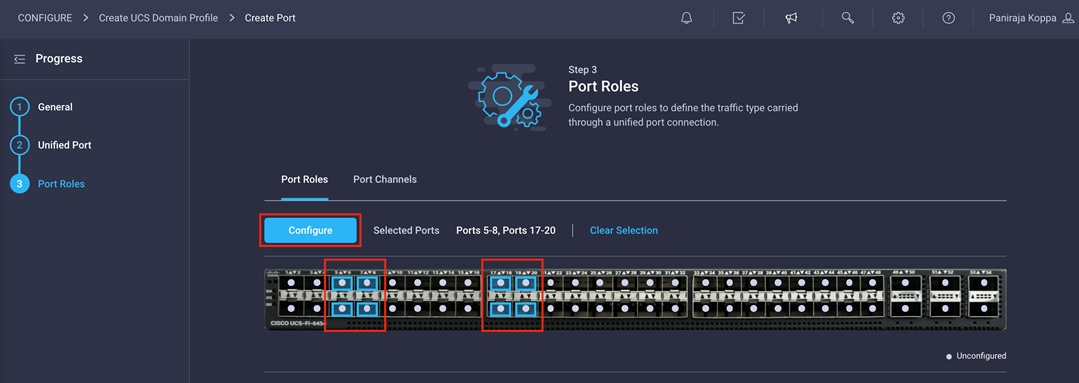Go to CONFIGURE breadcrumb

coord(45,18)
